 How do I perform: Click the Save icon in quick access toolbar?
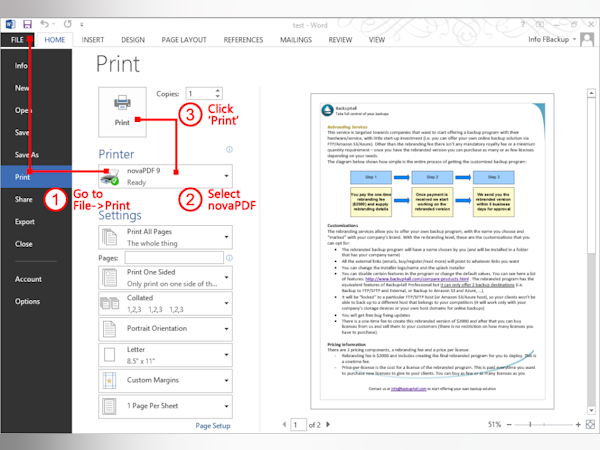(x=27, y=25)
